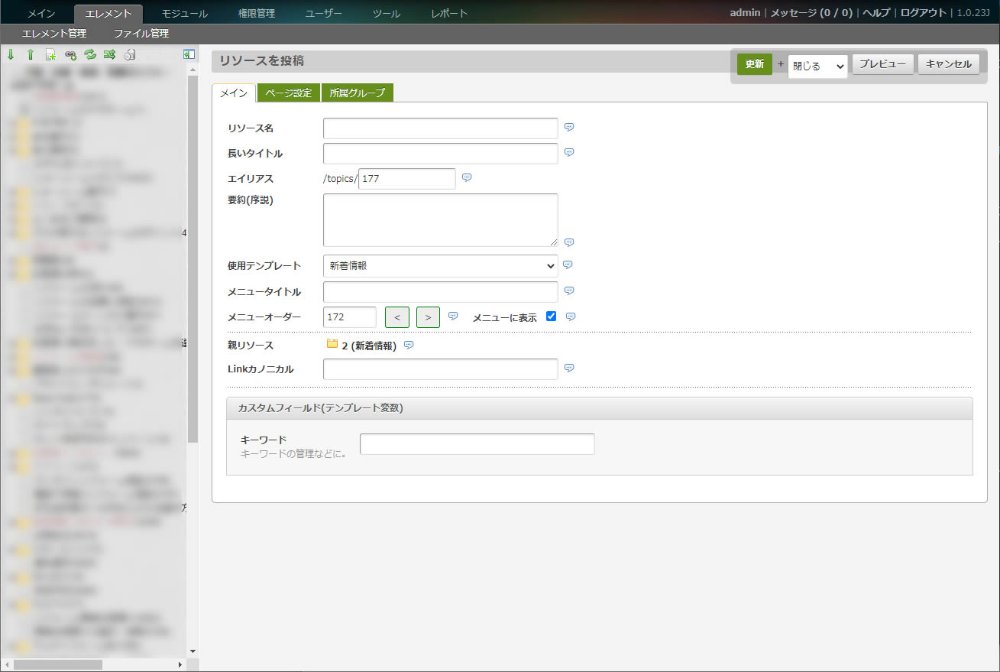Toggle the メニューに表示 checkbox
The width and height of the screenshot is (1000, 672).
coord(551,316)
